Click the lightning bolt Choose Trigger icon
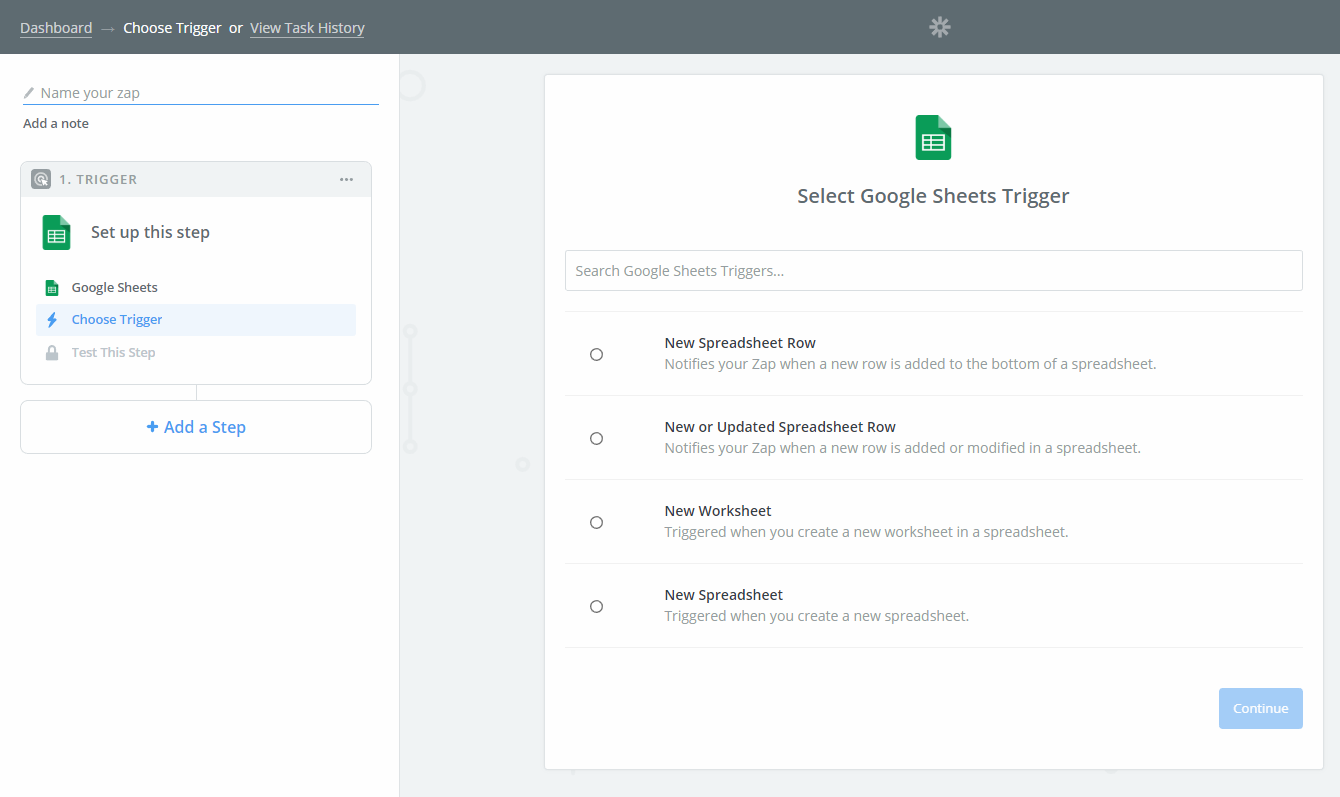Screen dimensions: 1340x797 click(52, 320)
